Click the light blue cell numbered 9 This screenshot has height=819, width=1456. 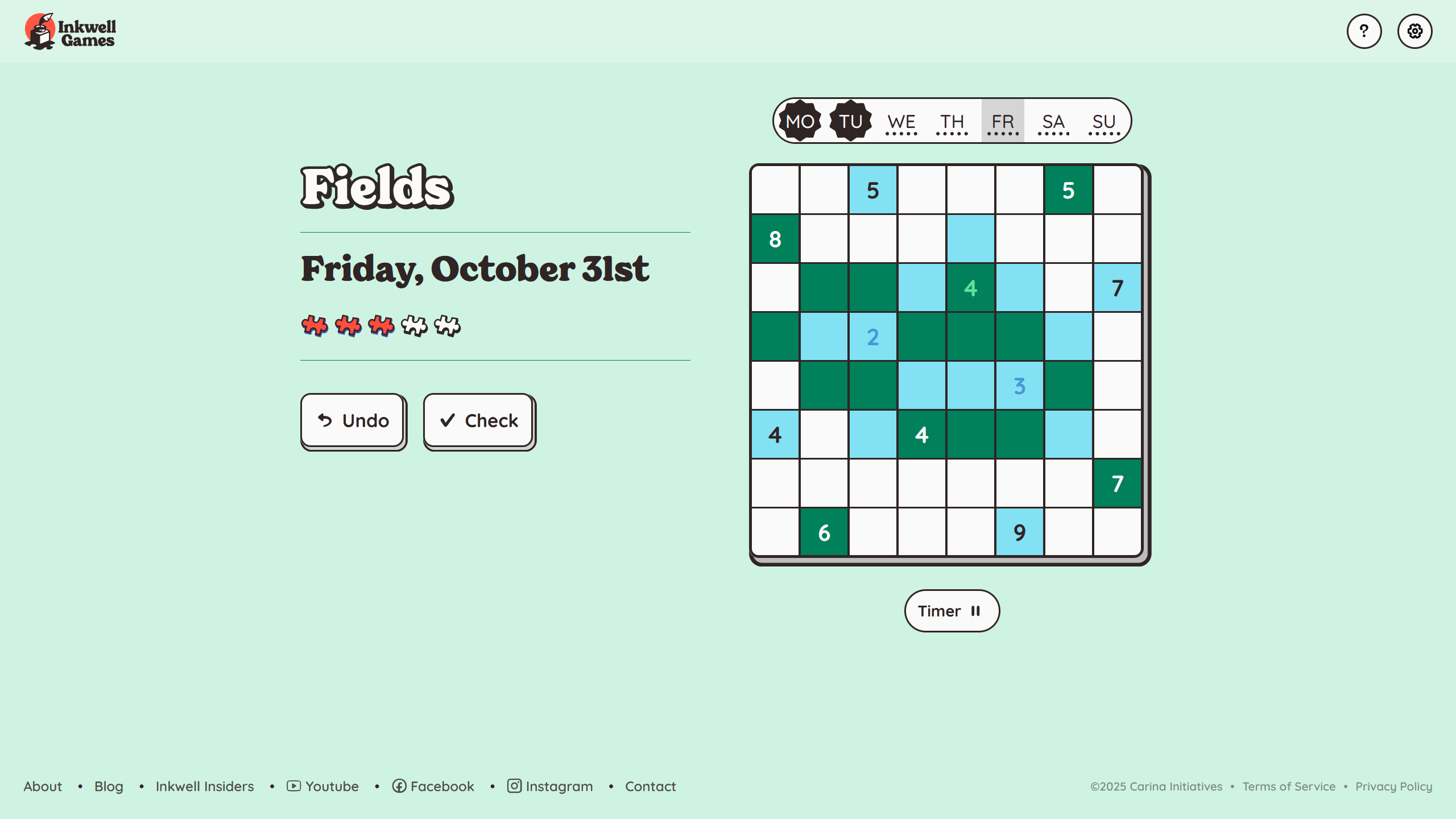point(1020,533)
